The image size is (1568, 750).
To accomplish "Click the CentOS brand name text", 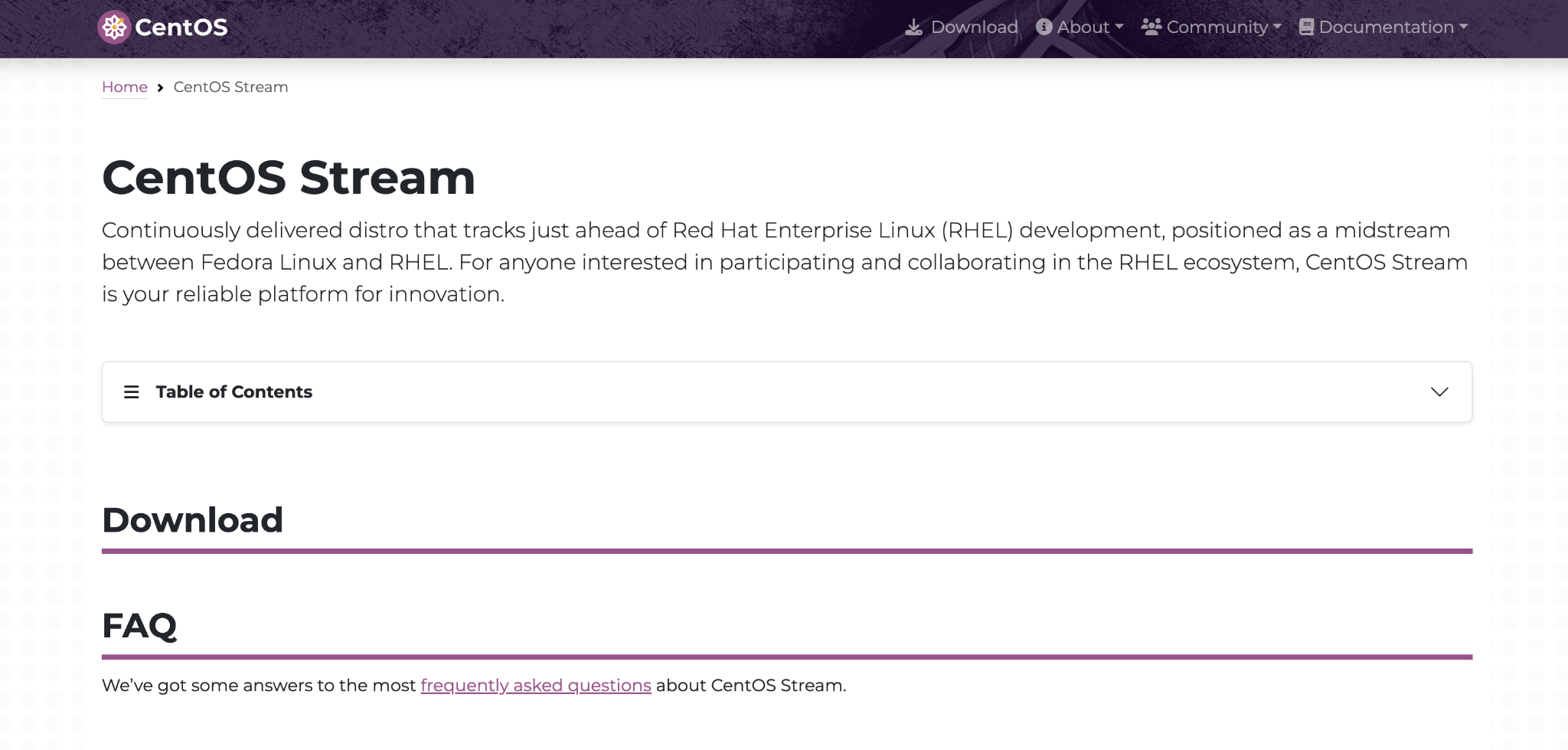I will click(181, 28).
